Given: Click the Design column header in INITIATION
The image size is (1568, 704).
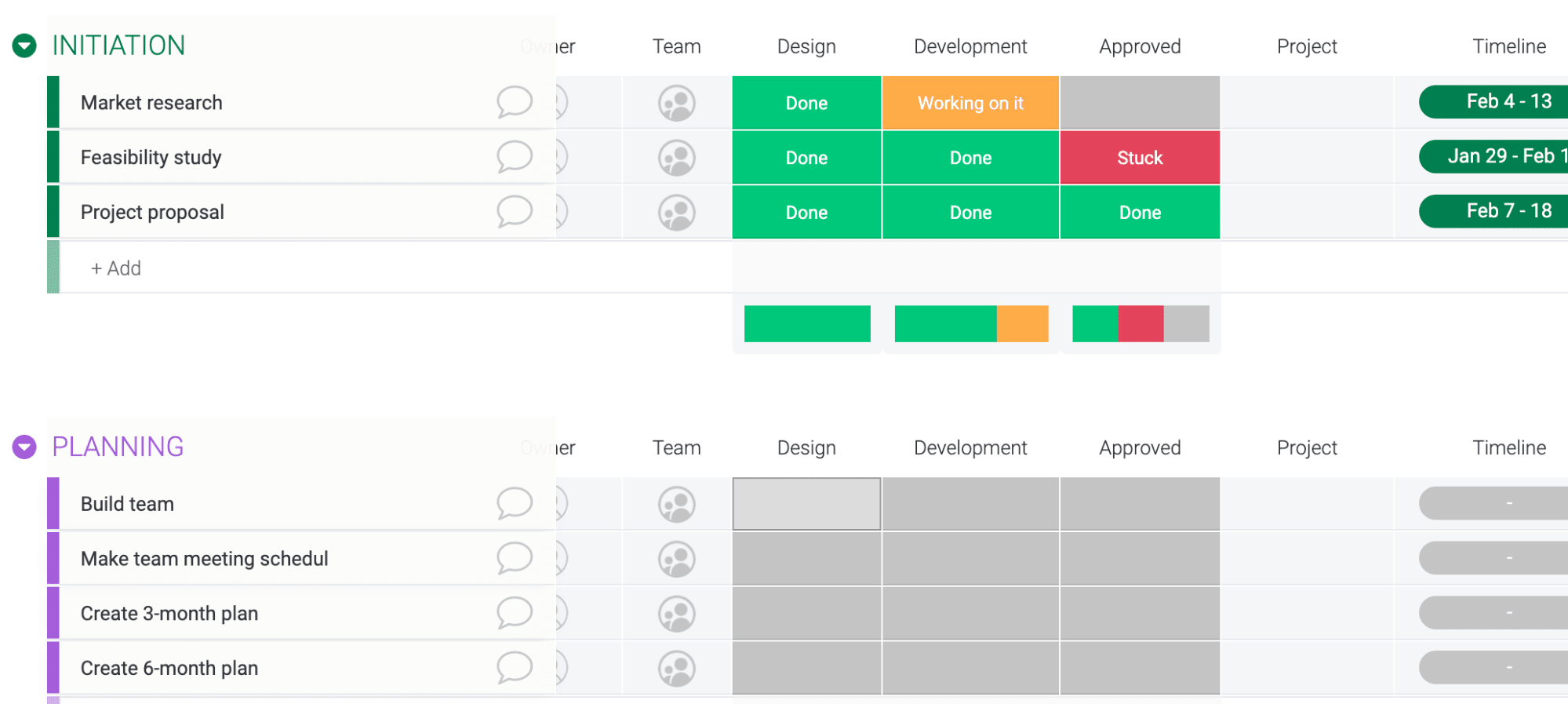Looking at the screenshot, I should coord(806,46).
